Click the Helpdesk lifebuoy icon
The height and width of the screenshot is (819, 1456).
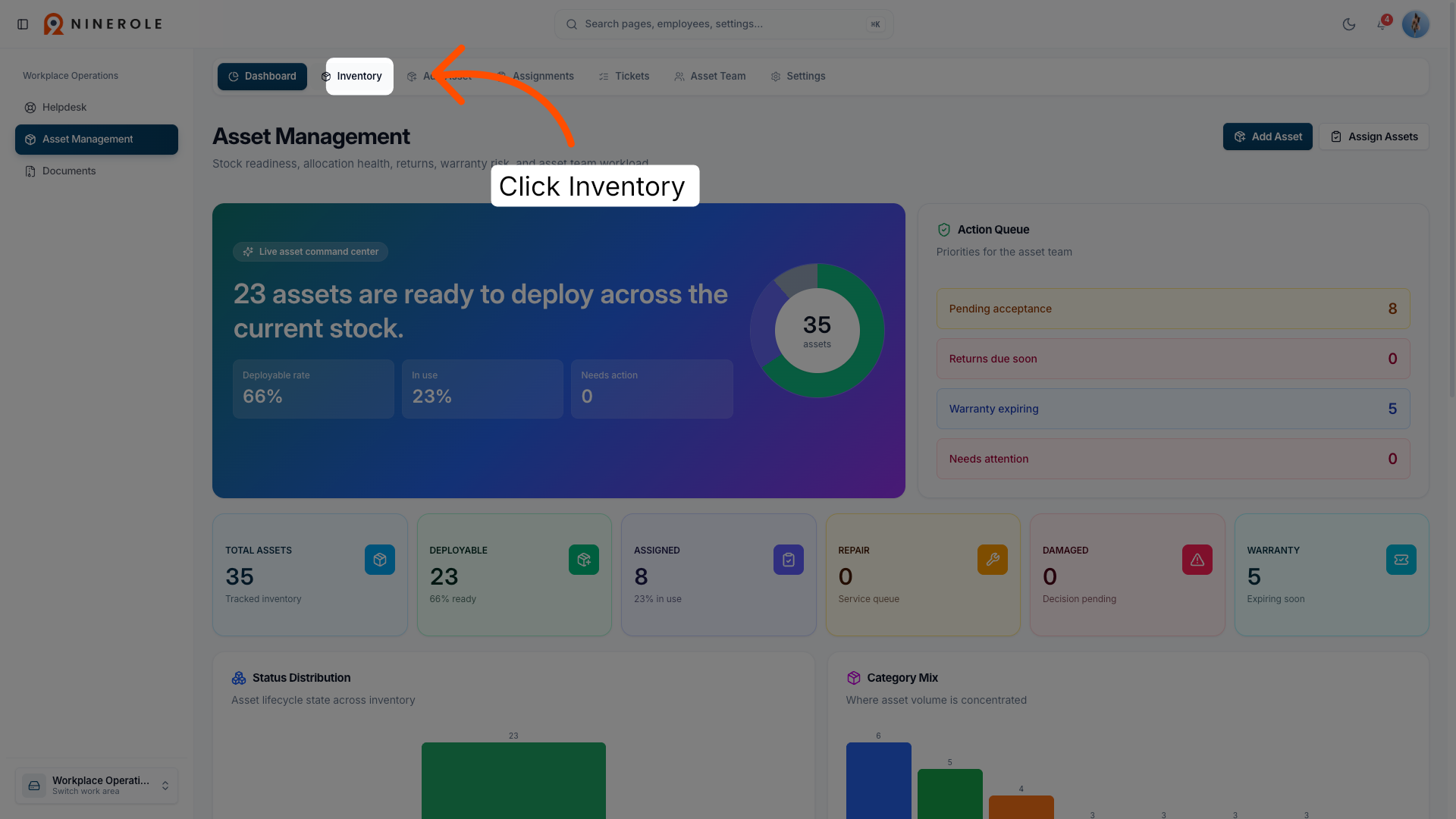[30, 108]
